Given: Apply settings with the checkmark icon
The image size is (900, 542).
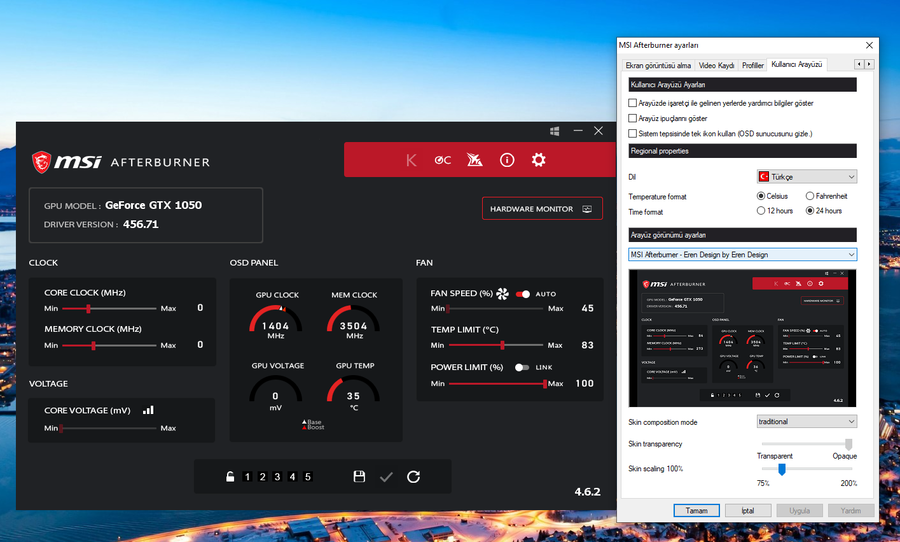Looking at the screenshot, I should pyautogui.click(x=386, y=477).
